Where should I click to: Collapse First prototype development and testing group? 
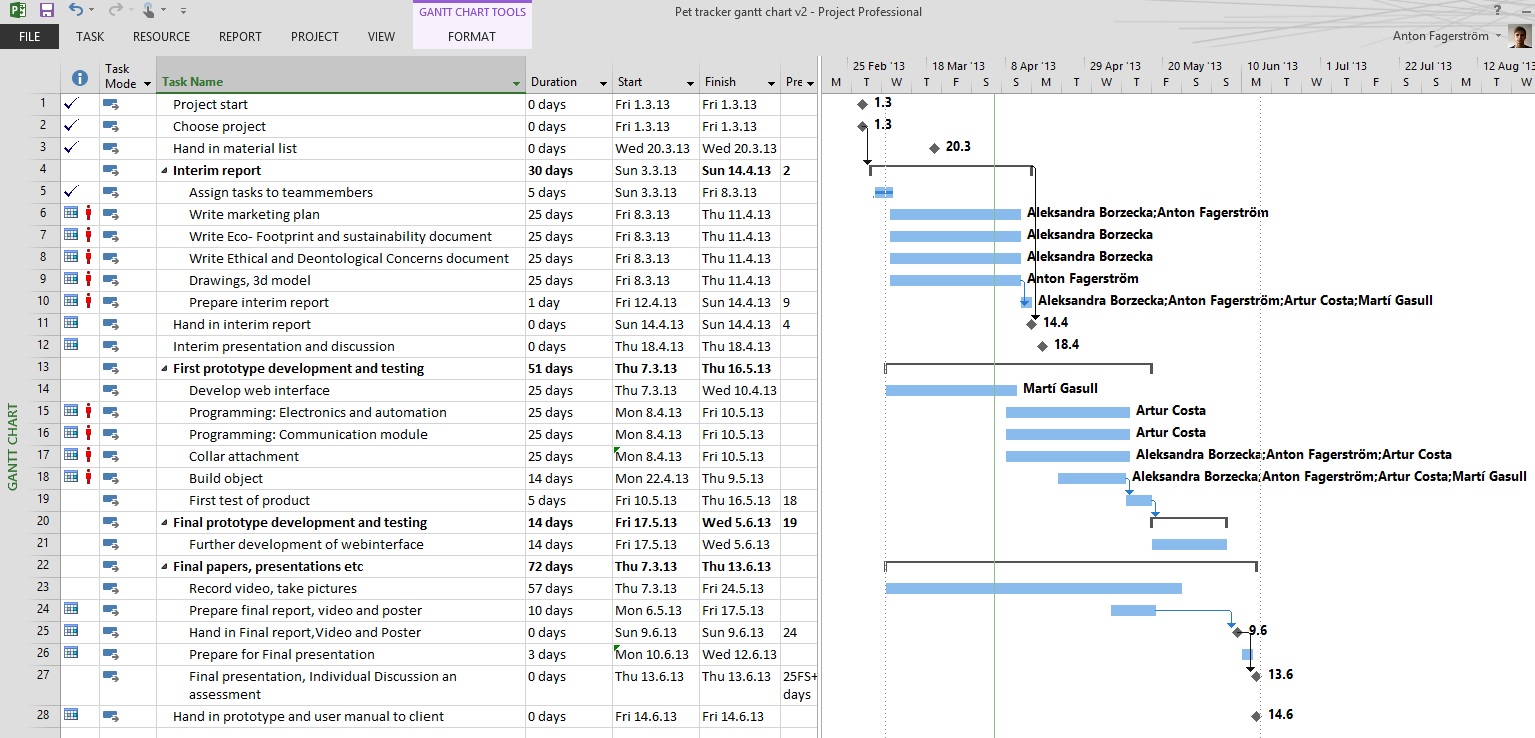(164, 369)
